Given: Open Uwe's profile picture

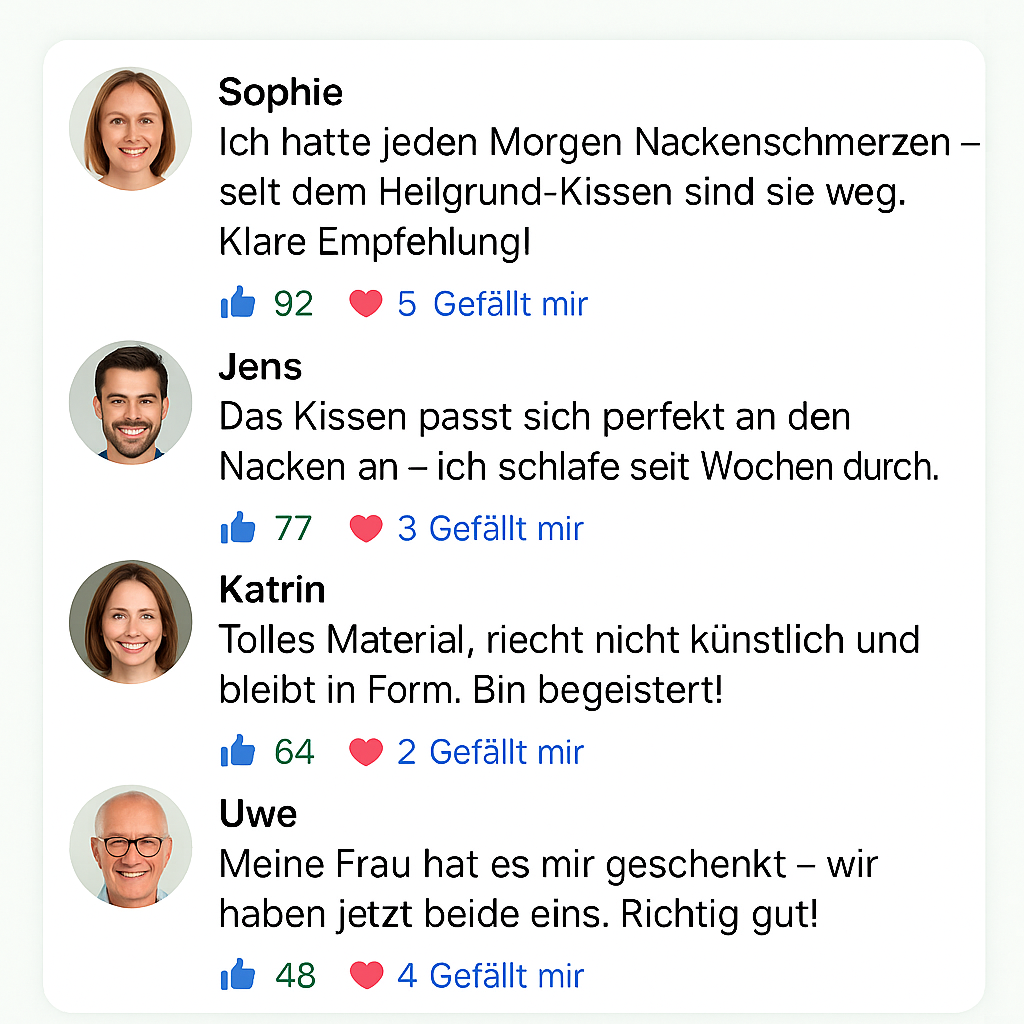Looking at the screenshot, I should [x=130, y=846].
